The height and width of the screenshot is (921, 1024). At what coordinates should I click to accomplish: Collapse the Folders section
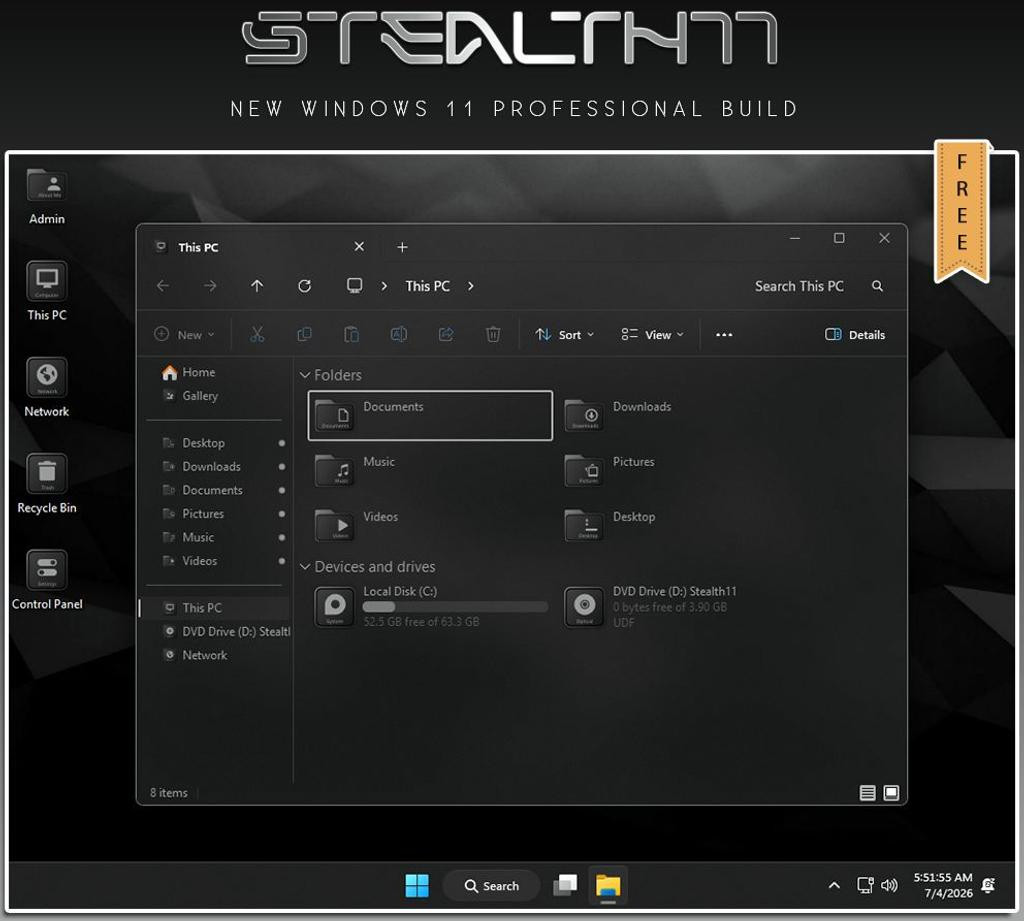click(x=304, y=375)
